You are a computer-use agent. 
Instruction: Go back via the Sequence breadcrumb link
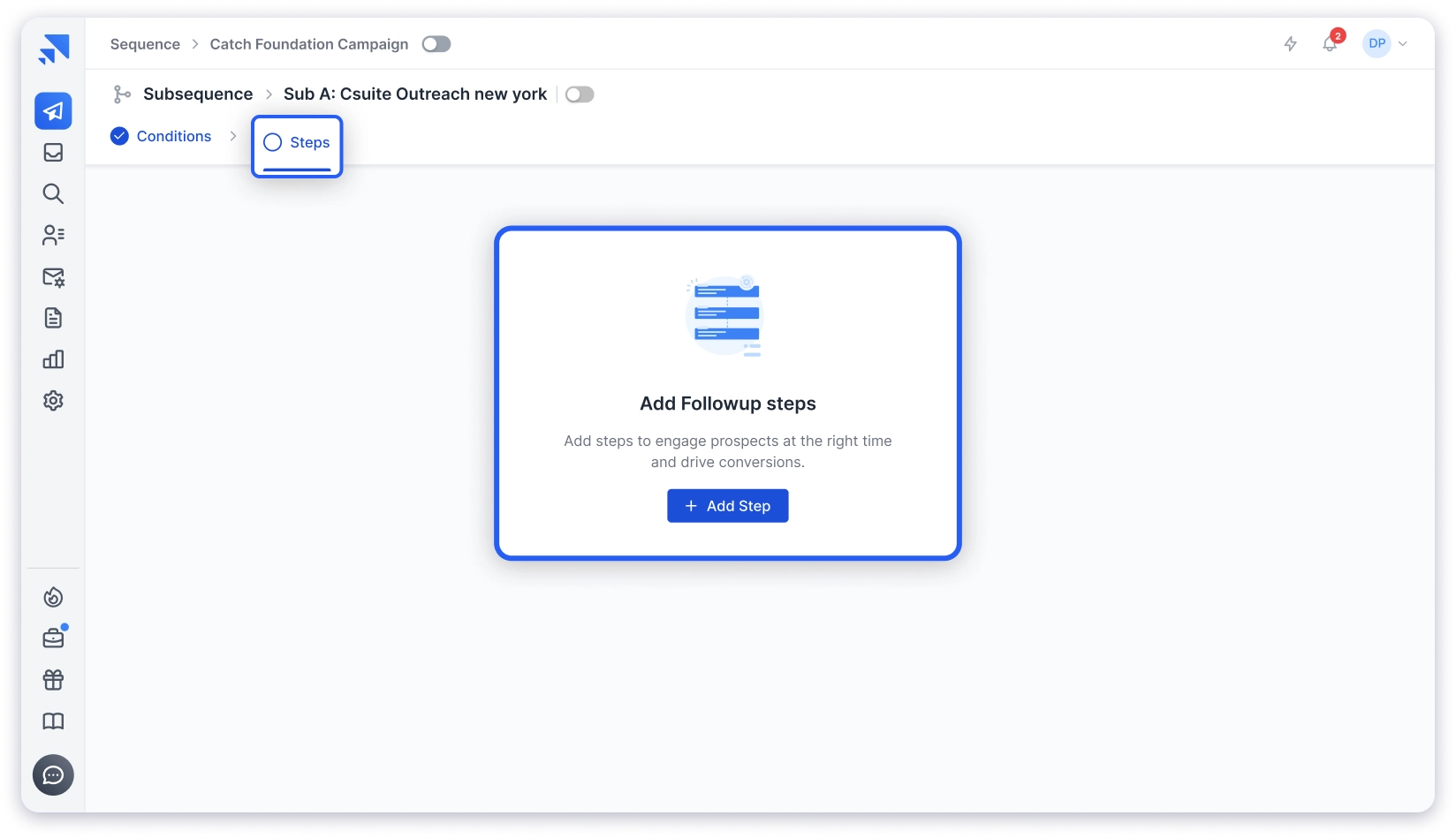144,43
